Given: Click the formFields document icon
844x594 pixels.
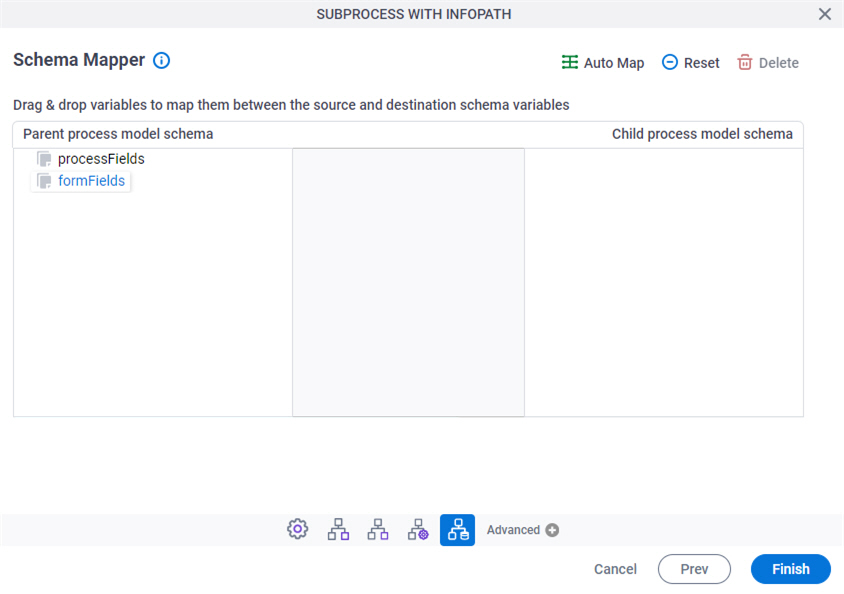Looking at the screenshot, I should tap(44, 181).
